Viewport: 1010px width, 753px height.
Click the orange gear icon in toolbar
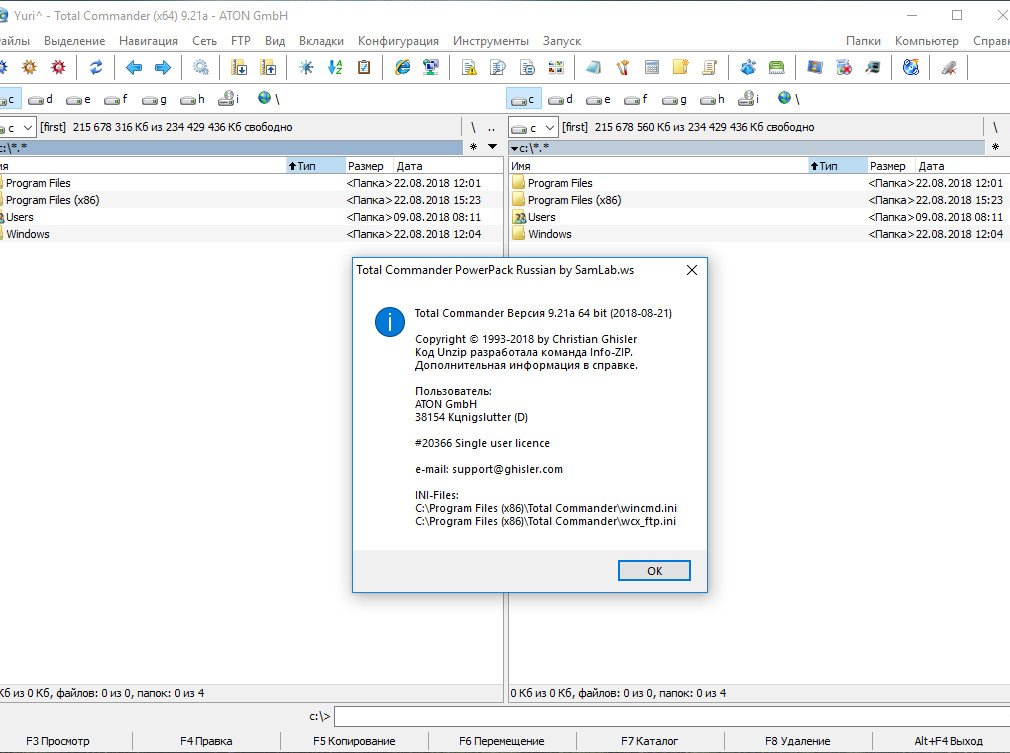pos(30,67)
